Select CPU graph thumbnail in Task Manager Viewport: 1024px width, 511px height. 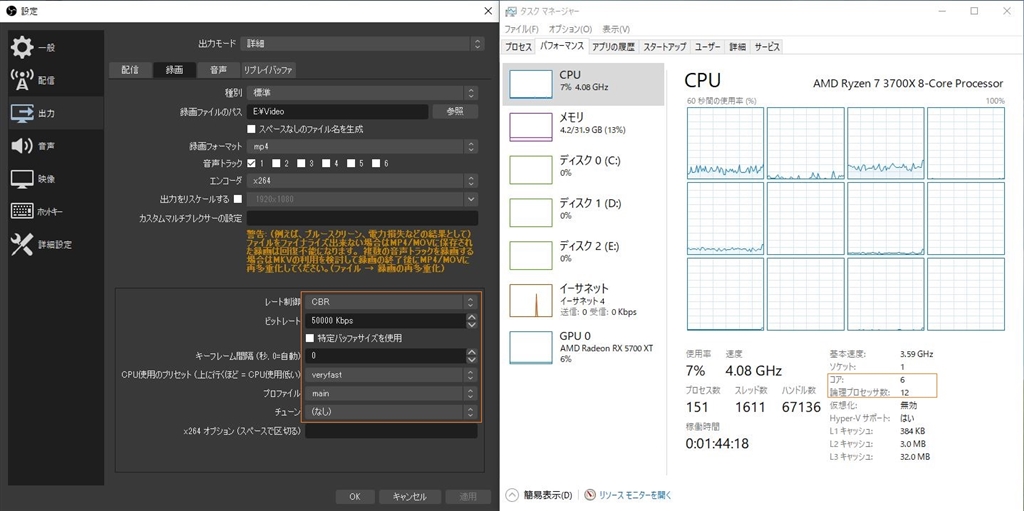530,84
